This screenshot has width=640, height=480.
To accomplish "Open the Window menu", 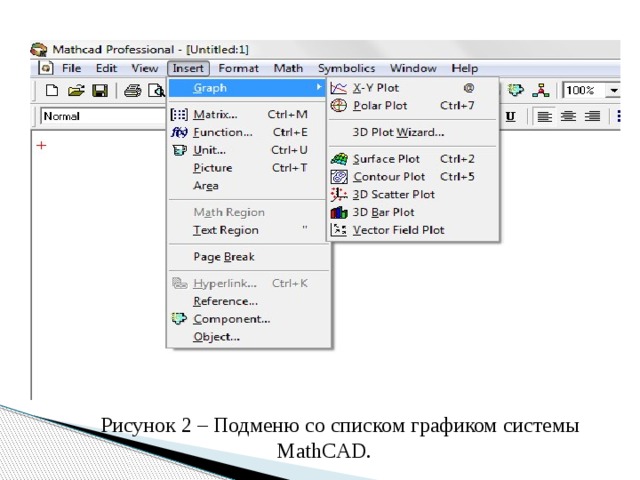I will pyautogui.click(x=413, y=68).
